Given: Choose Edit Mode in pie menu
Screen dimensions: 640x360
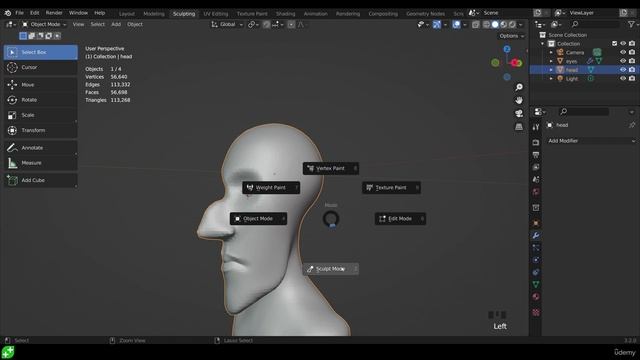Looking at the screenshot, I should pos(400,219).
